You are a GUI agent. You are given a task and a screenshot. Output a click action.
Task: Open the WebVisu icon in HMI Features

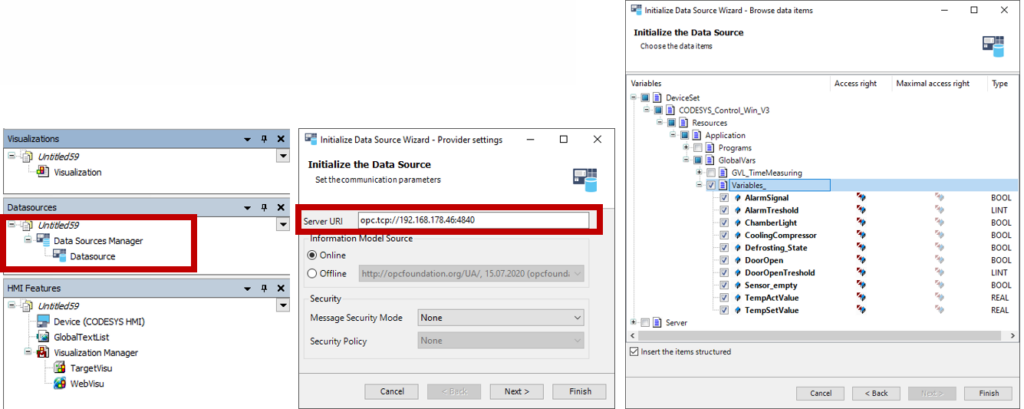pyautogui.click(x=60, y=384)
